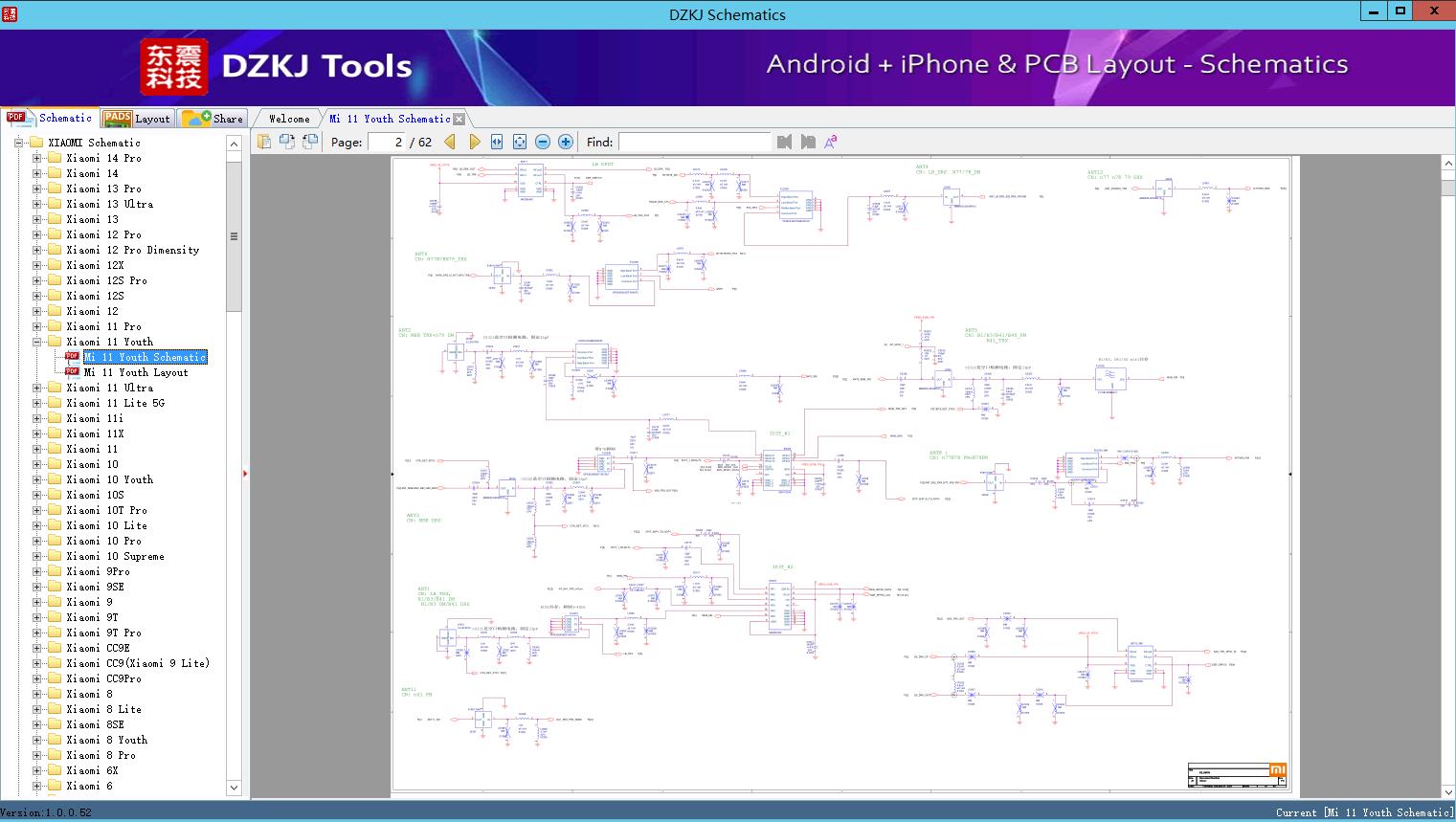Click tree panel scrollbar thumb

click(234, 236)
